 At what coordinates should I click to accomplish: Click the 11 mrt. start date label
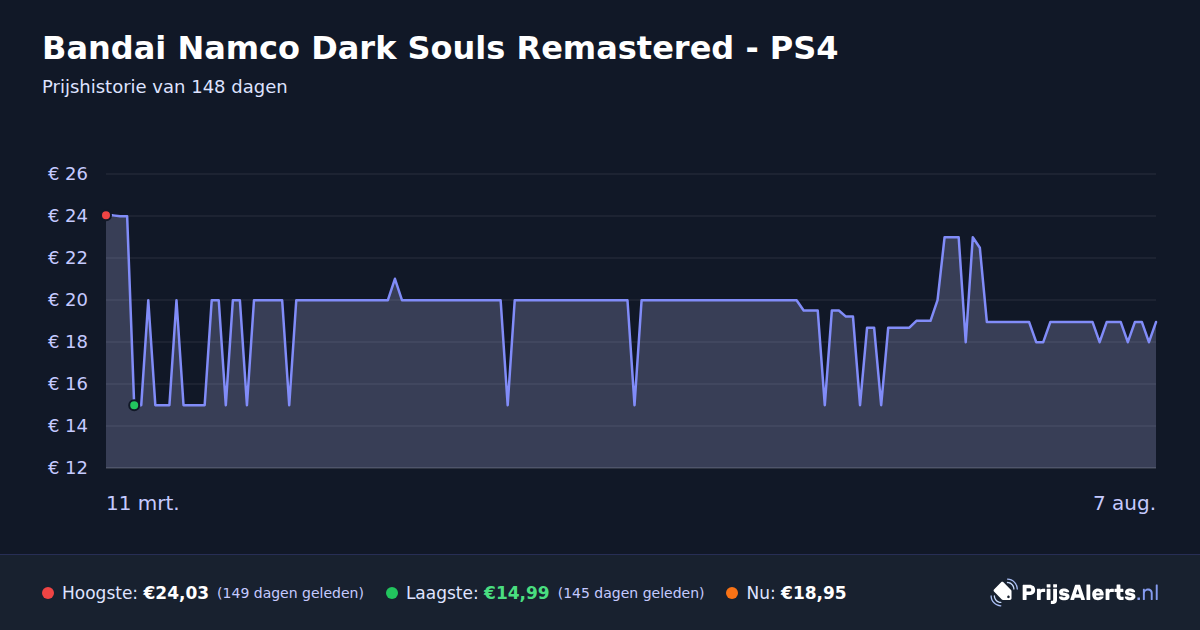(x=143, y=504)
